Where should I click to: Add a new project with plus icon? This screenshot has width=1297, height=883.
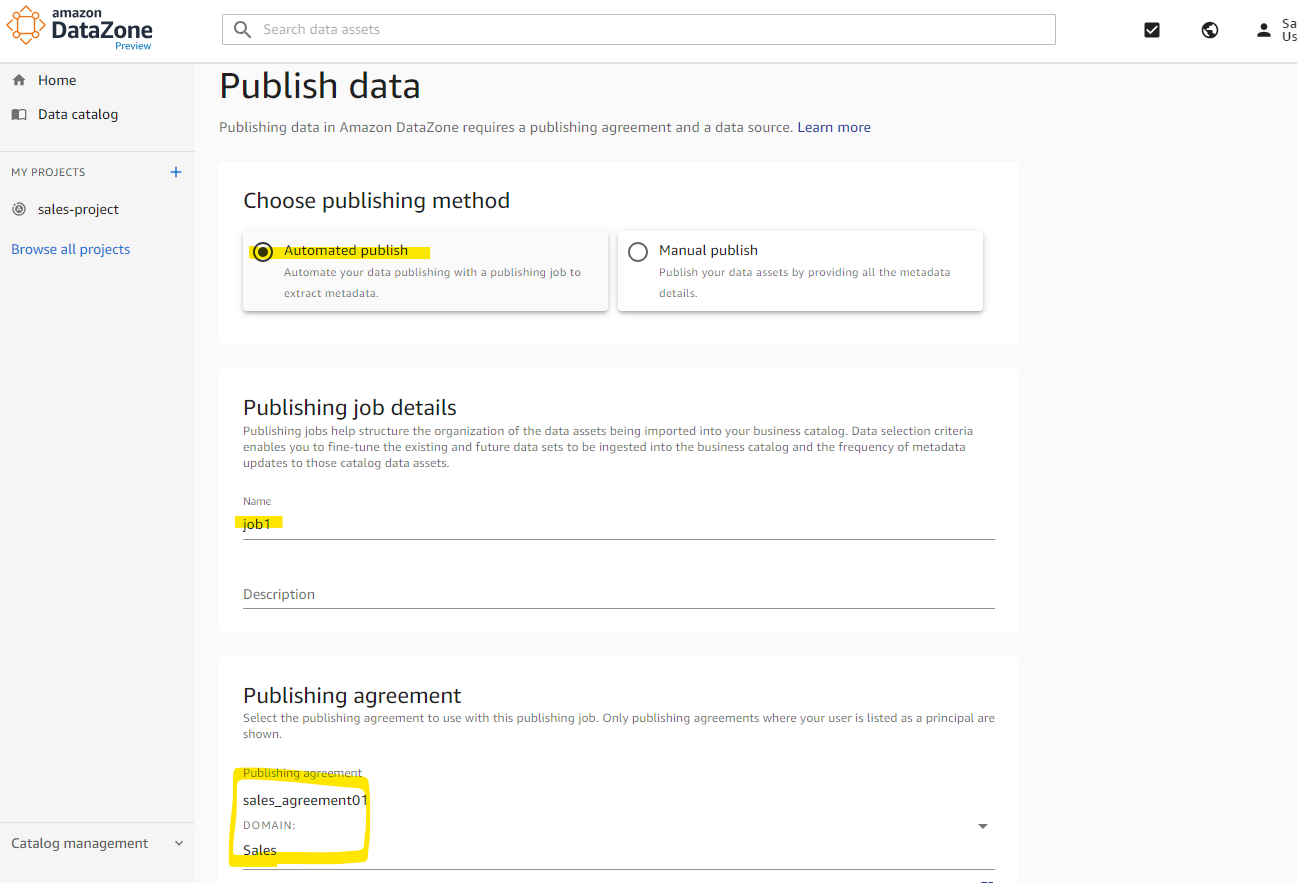176,172
